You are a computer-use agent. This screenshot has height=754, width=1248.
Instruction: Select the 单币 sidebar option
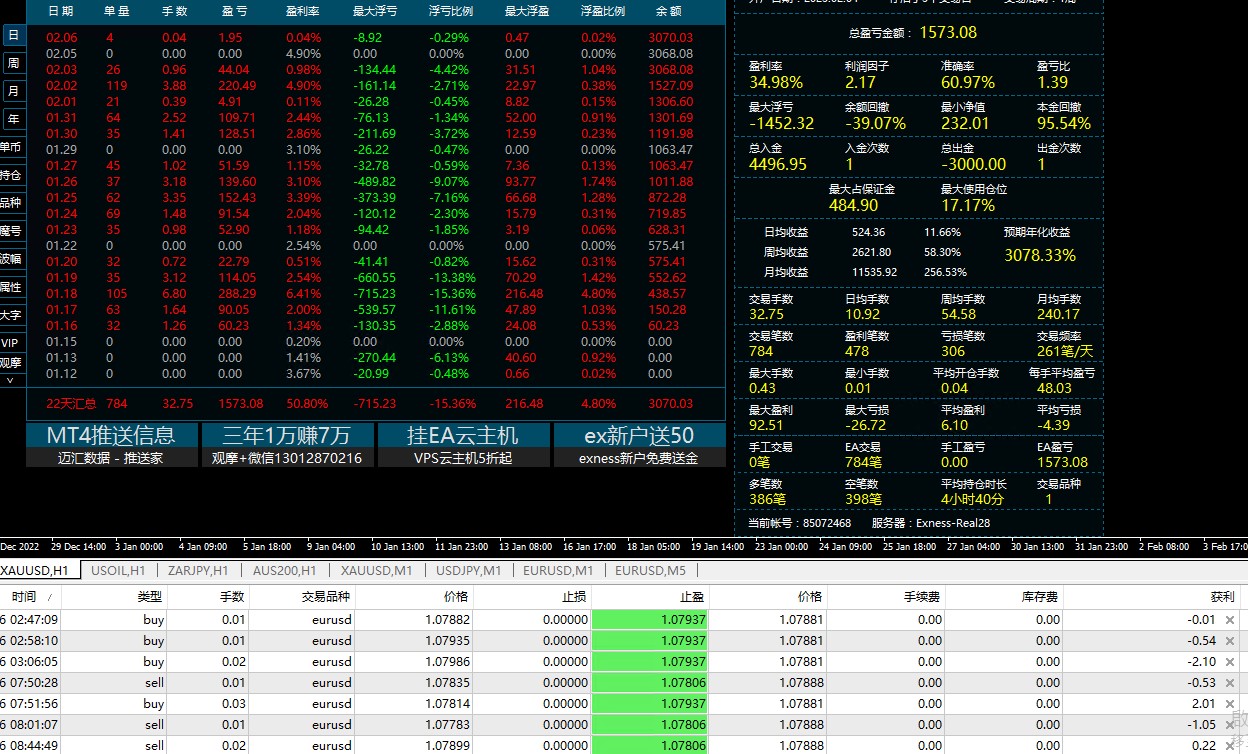[x=11, y=147]
